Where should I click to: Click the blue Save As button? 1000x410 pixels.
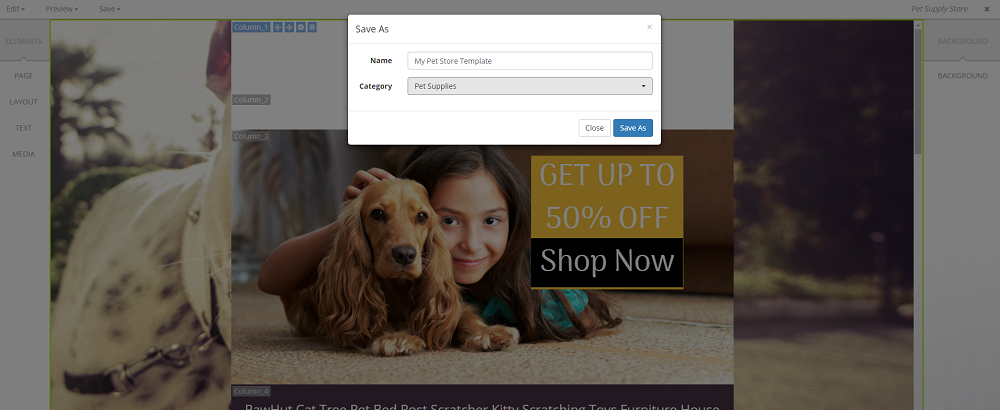(x=633, y=128)
